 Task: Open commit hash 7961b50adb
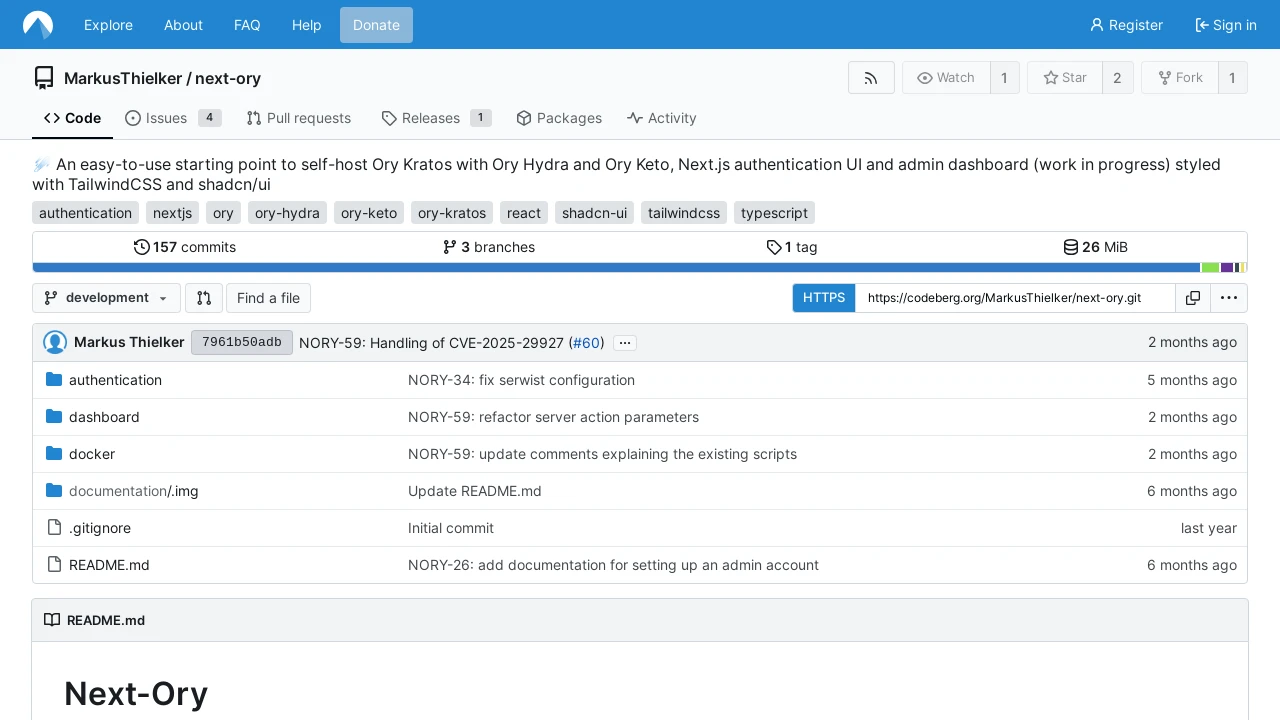pos(242,343)
